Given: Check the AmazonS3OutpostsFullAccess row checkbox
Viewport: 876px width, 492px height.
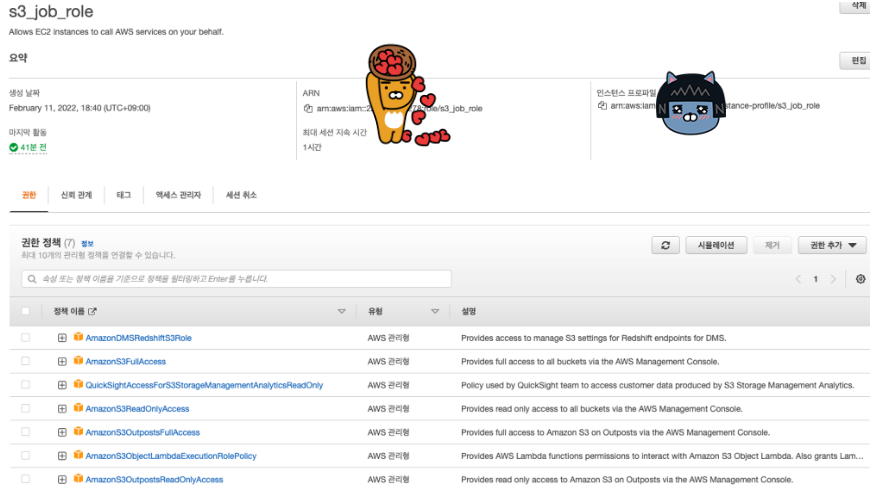Looking at the screenshot, I should (25, 432).
